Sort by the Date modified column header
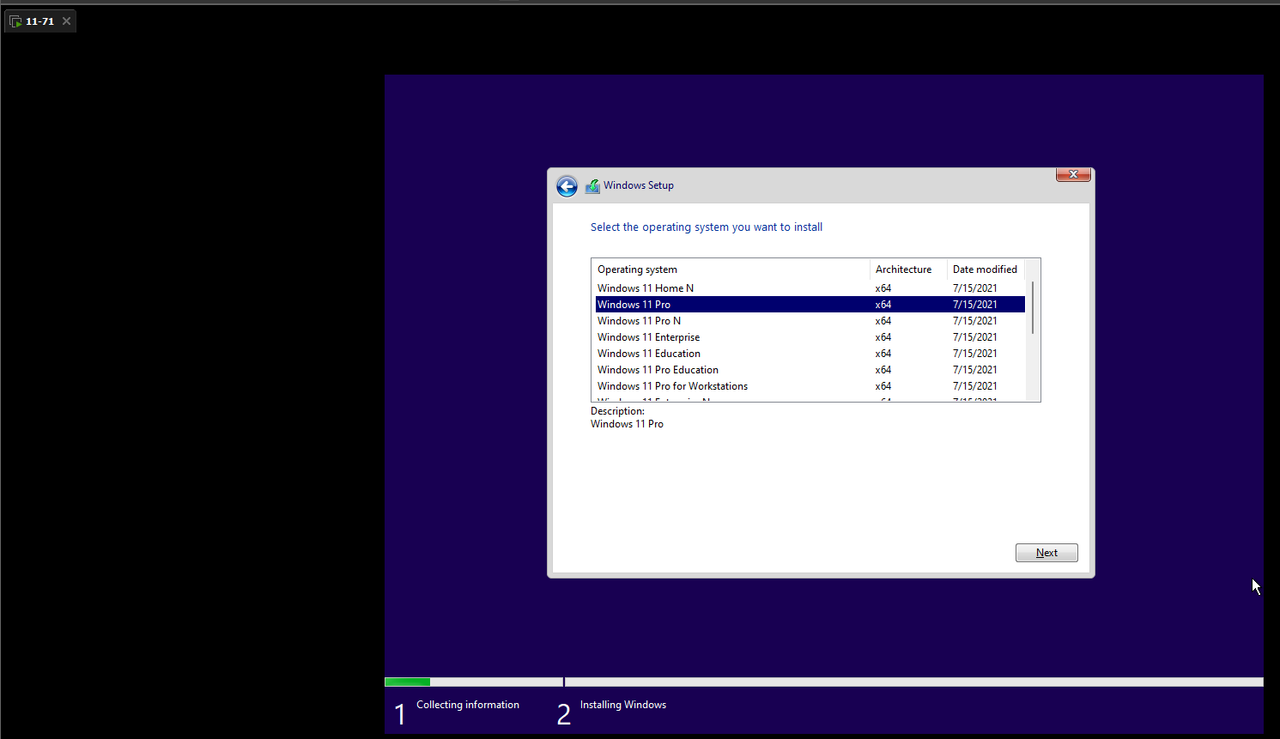 [986, 269]
